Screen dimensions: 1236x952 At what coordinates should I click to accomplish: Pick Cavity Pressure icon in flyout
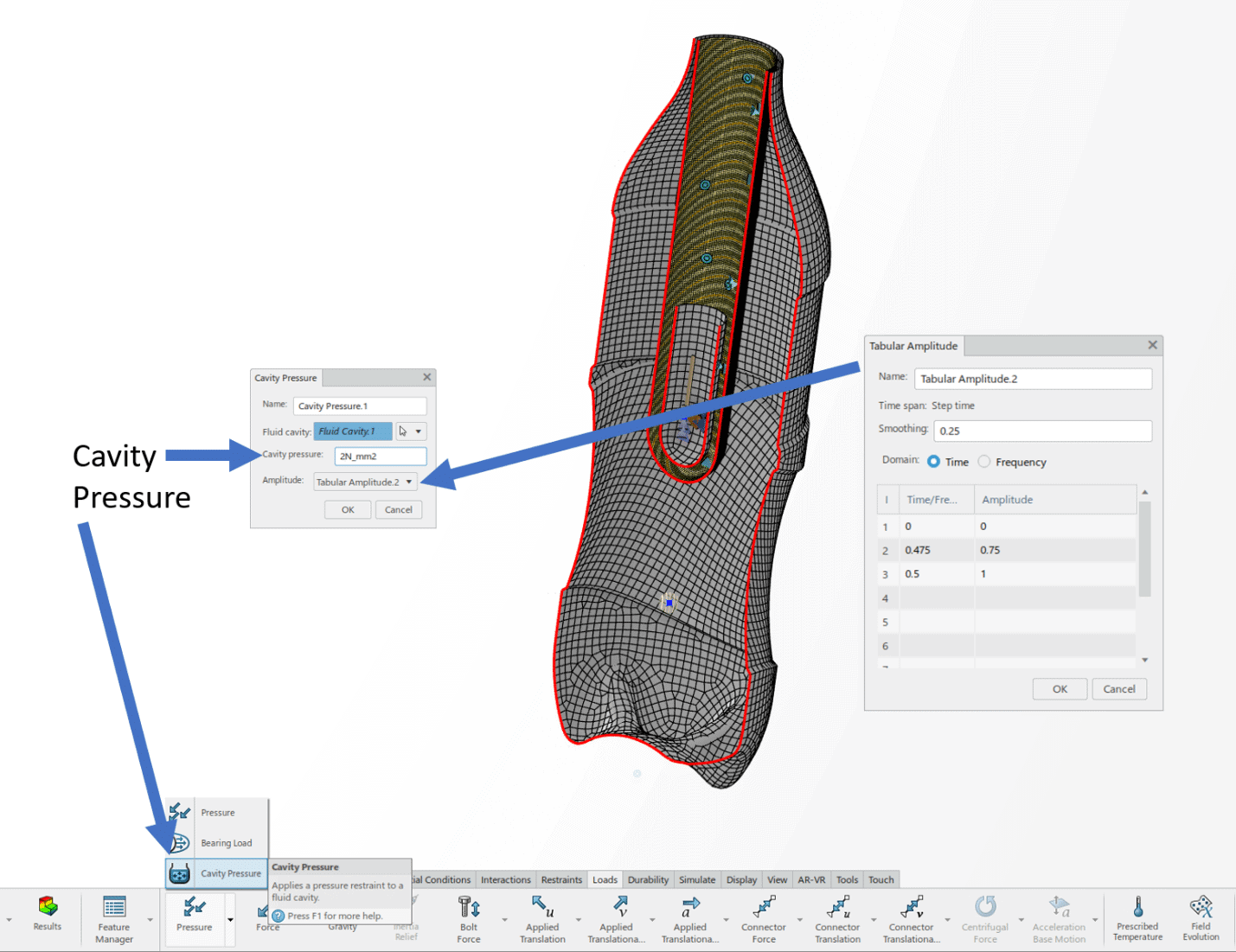pyautogui.click(x=179, y=873)
